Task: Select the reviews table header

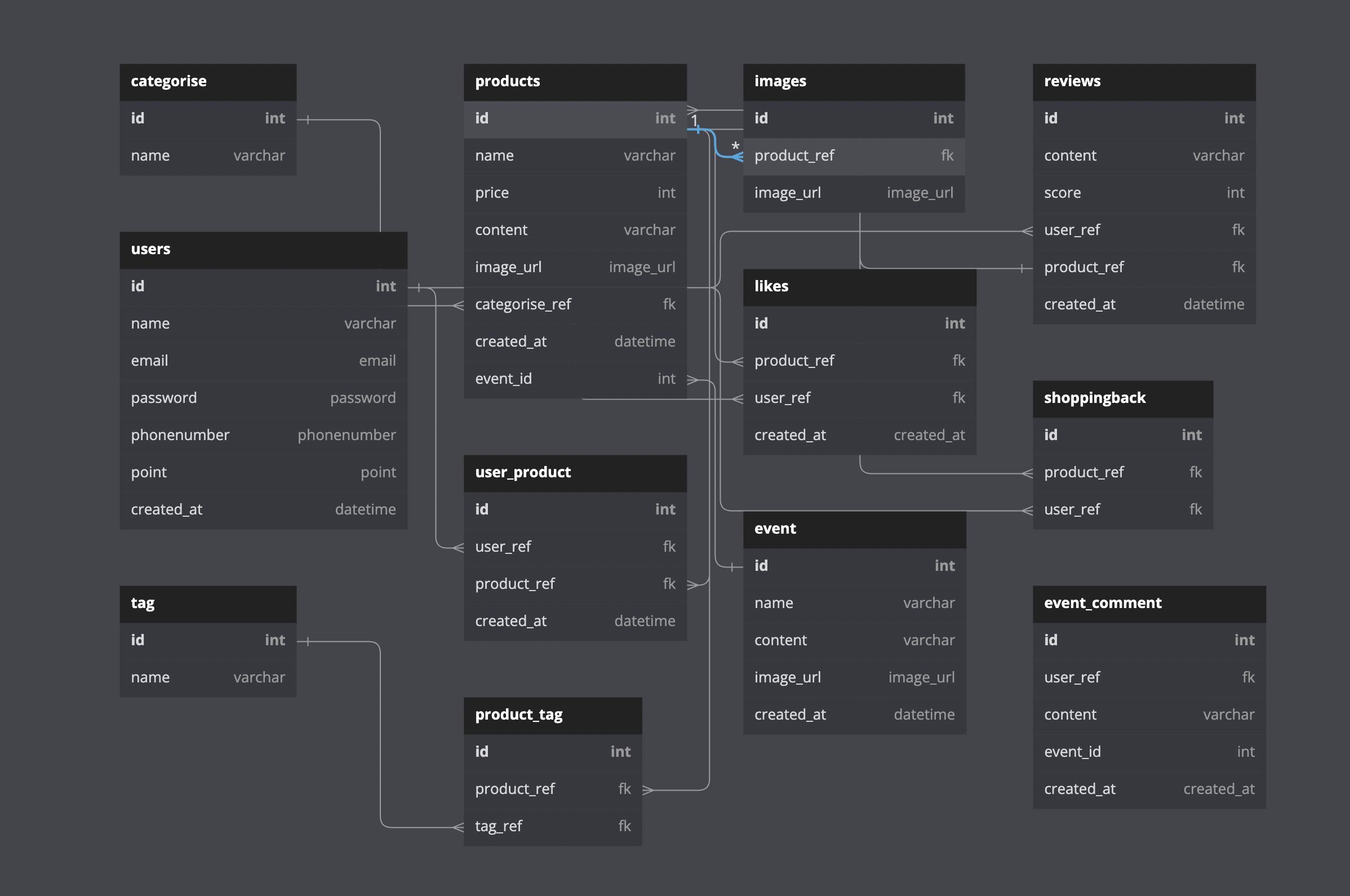Action: click(1143, 81)
